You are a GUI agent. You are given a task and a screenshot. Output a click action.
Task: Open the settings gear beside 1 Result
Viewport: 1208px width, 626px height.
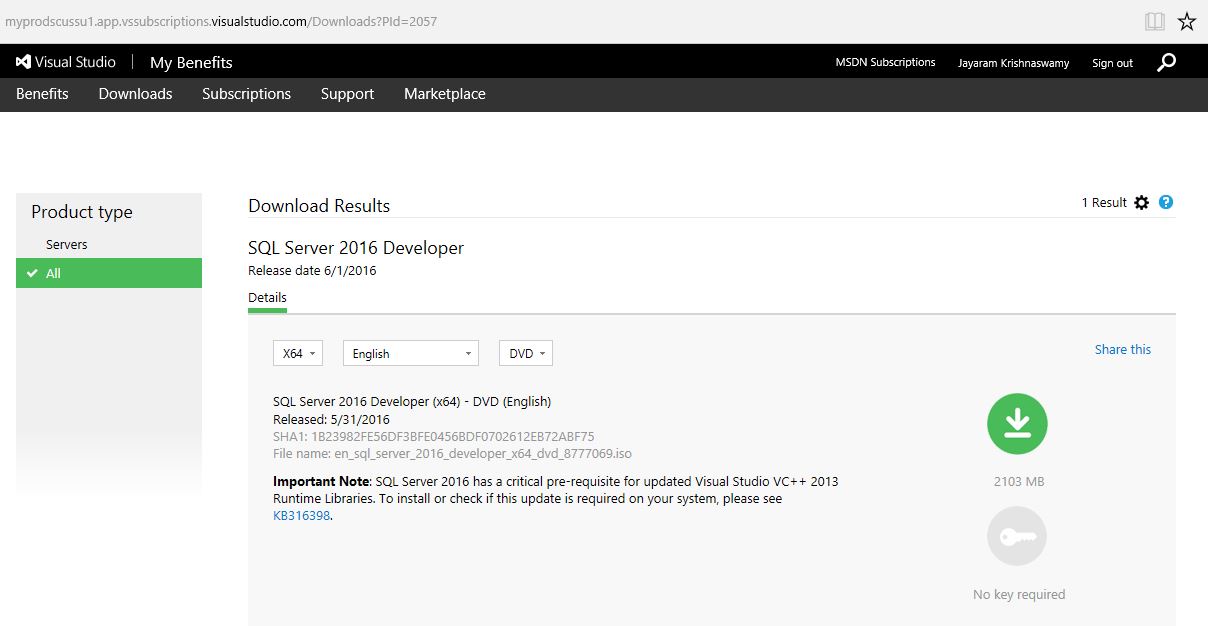[x=1142, y=203]
